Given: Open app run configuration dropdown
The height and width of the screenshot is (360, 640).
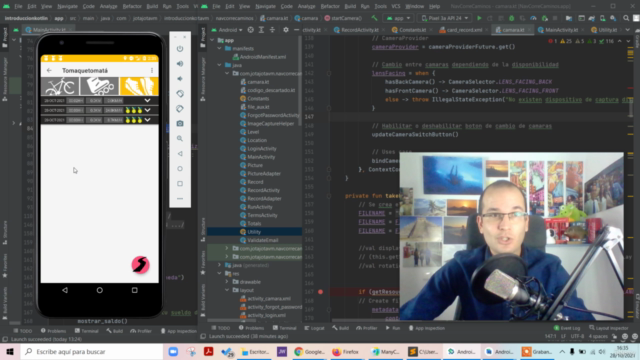Looking at the screenshot, I should [x=398, y=18].
